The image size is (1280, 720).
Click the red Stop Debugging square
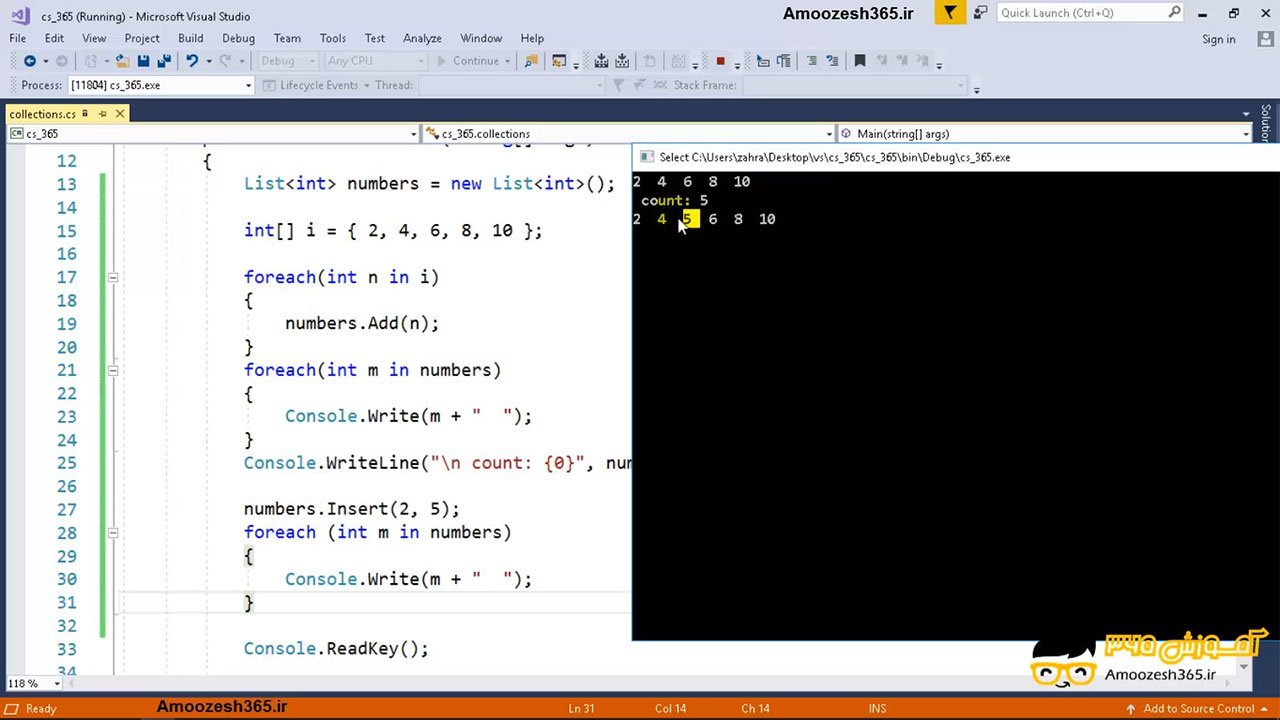[720, 61]
